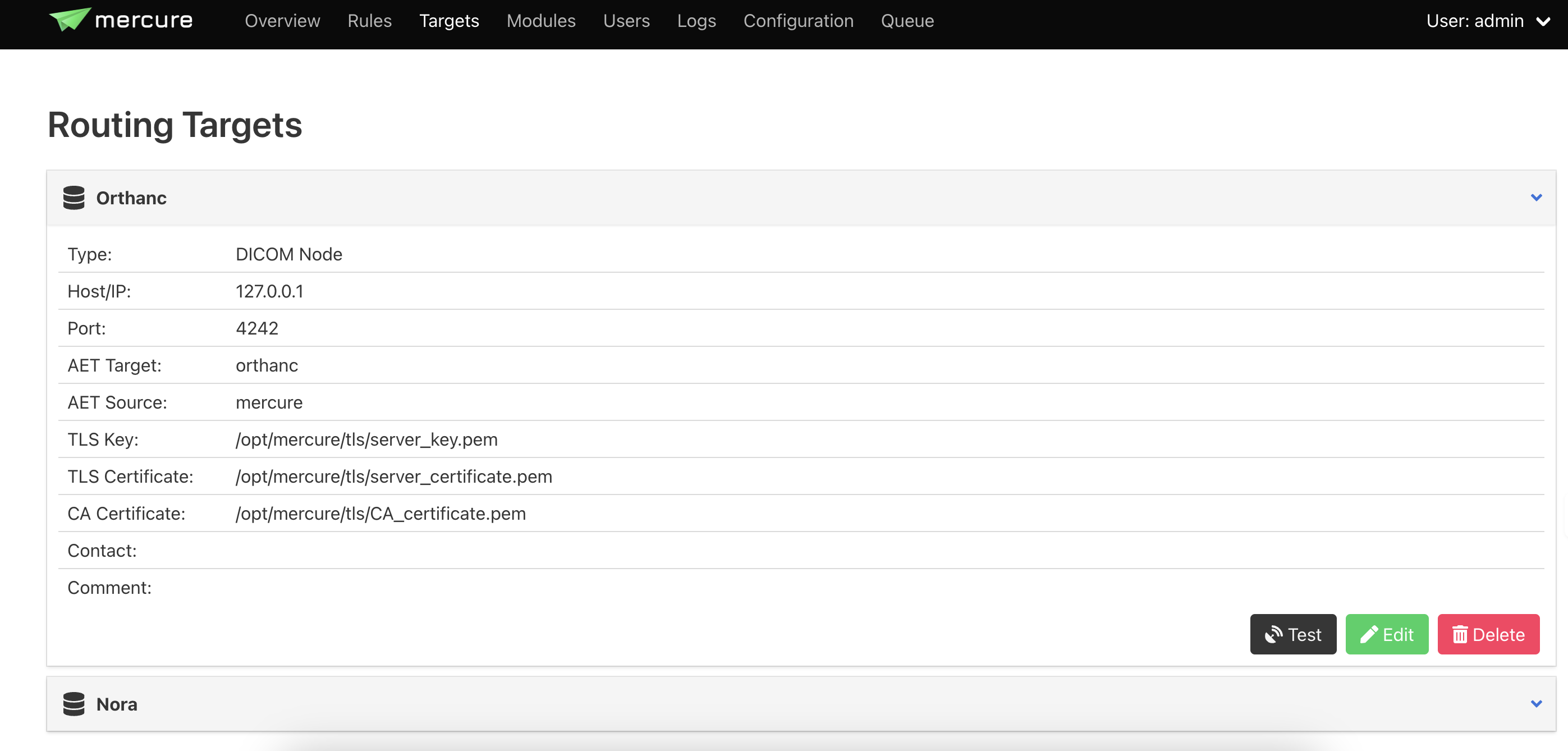Click the mercure brand name link
The image size is (1568, 751).
[144, 20]
